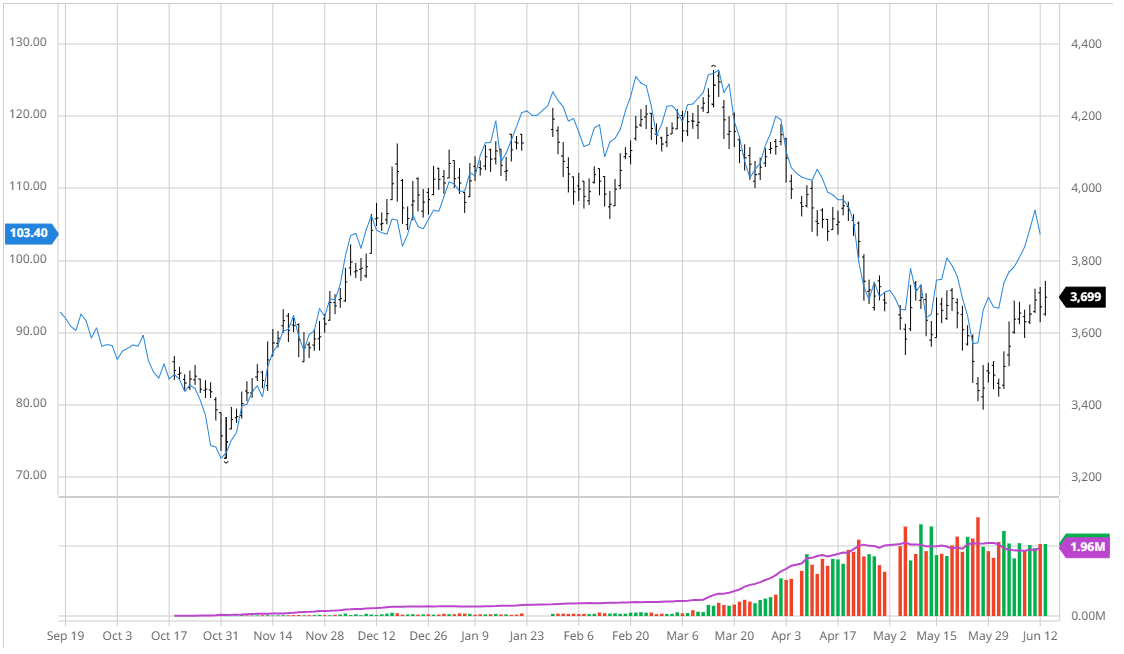The width and height of the screenshot is (1124, 654).
Task: Click the black 3,699 price tag
Action: (1086, 297)
